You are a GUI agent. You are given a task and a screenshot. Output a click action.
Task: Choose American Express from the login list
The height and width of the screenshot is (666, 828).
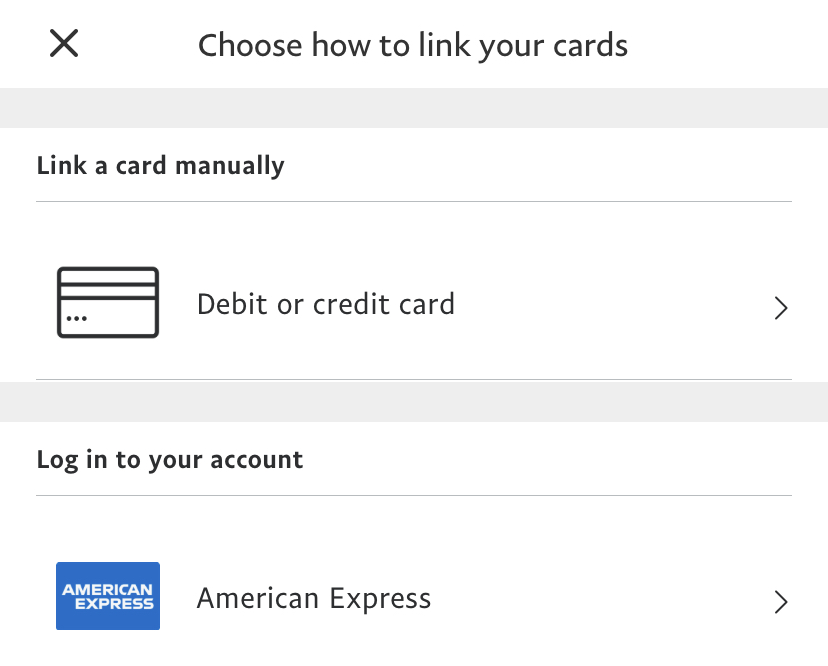point(314,599)
